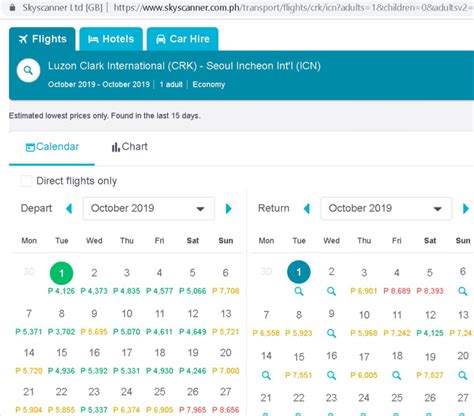This screenshot has width=474, height=416.
Task: Select depart price P 5,695 on date 9
Action: coord(94,332)
